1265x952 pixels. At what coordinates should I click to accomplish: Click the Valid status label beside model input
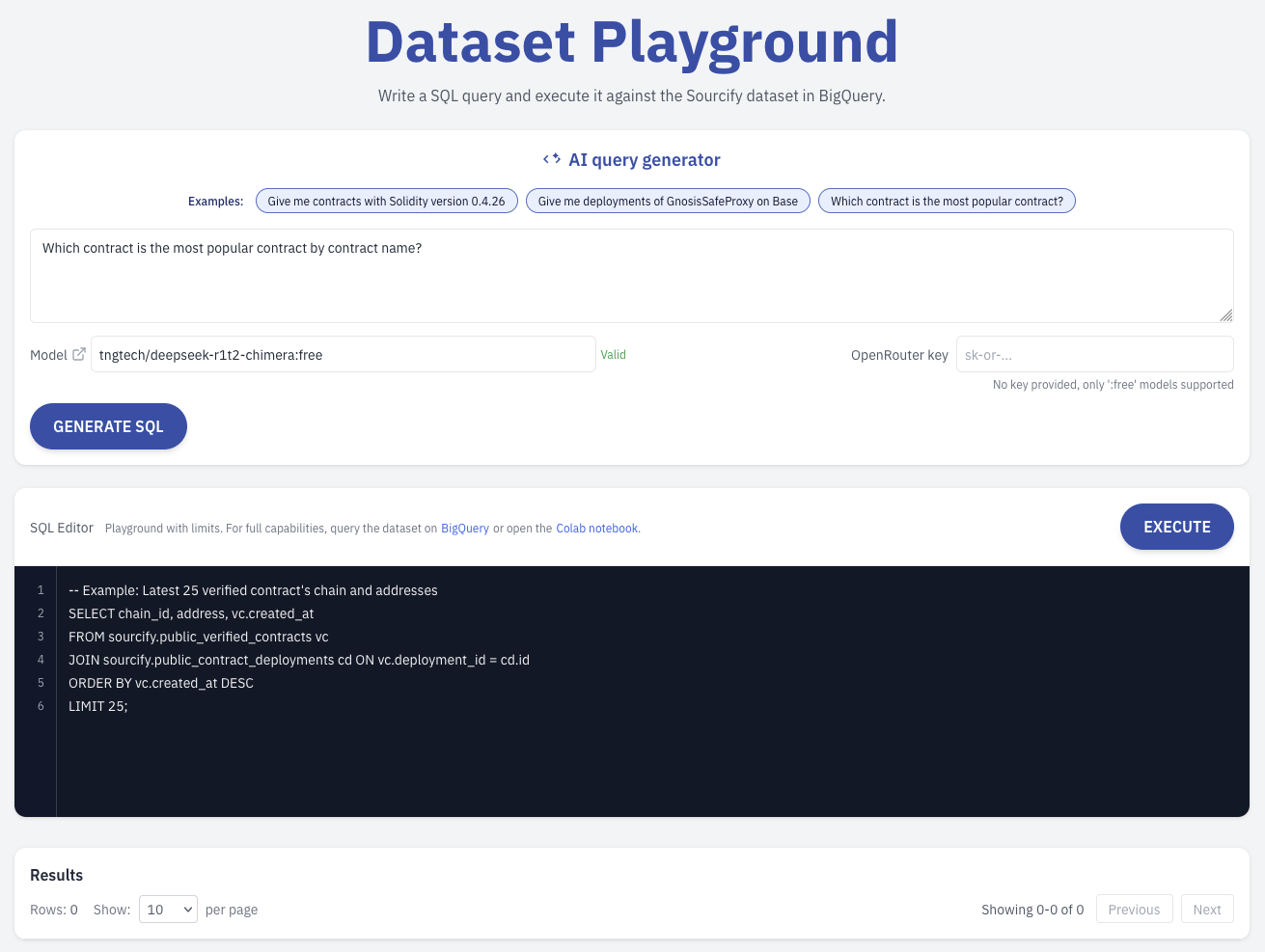[x=613, y=354]
